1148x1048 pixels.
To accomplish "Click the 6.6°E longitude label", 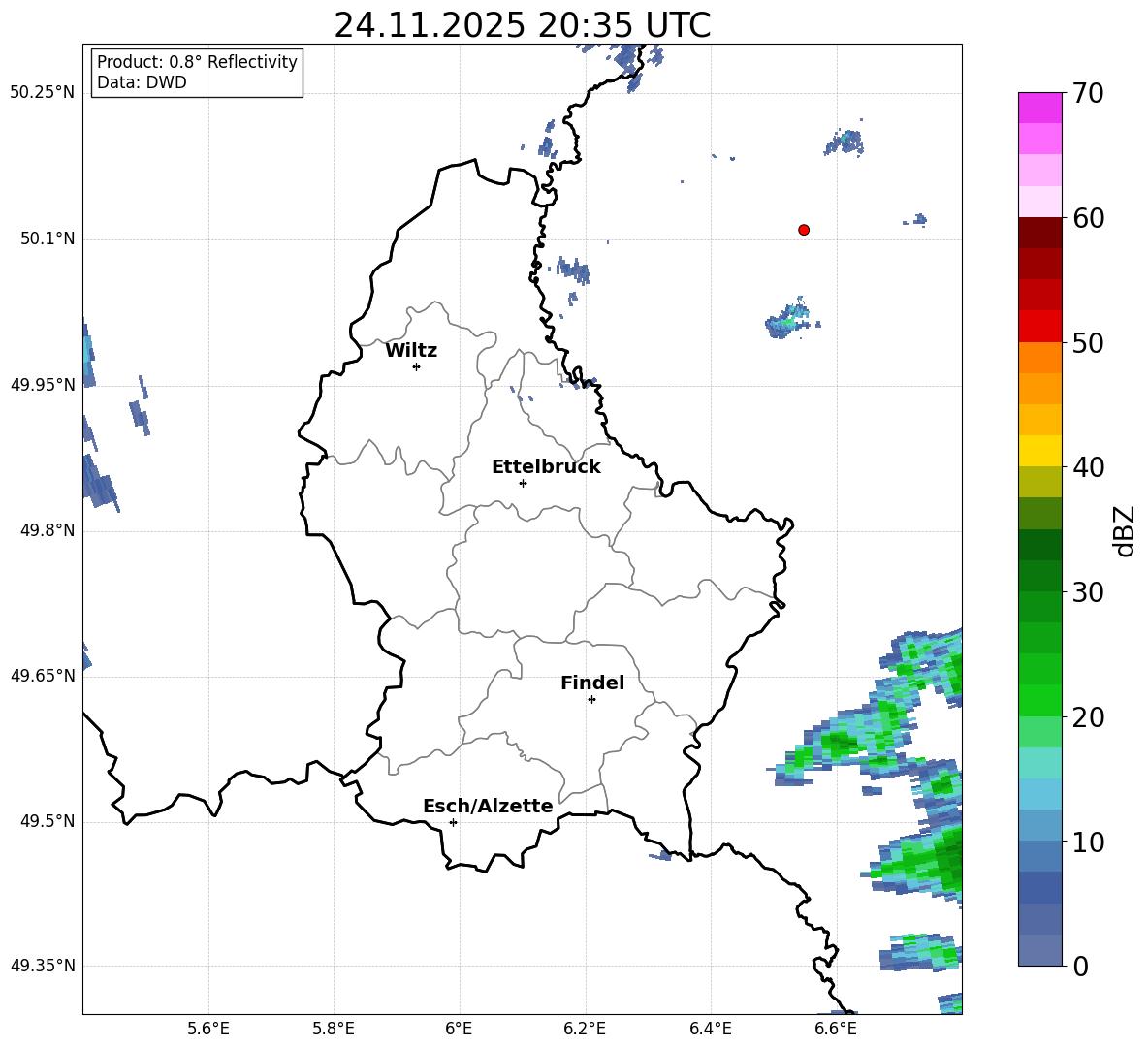I will coord(836,1029).
